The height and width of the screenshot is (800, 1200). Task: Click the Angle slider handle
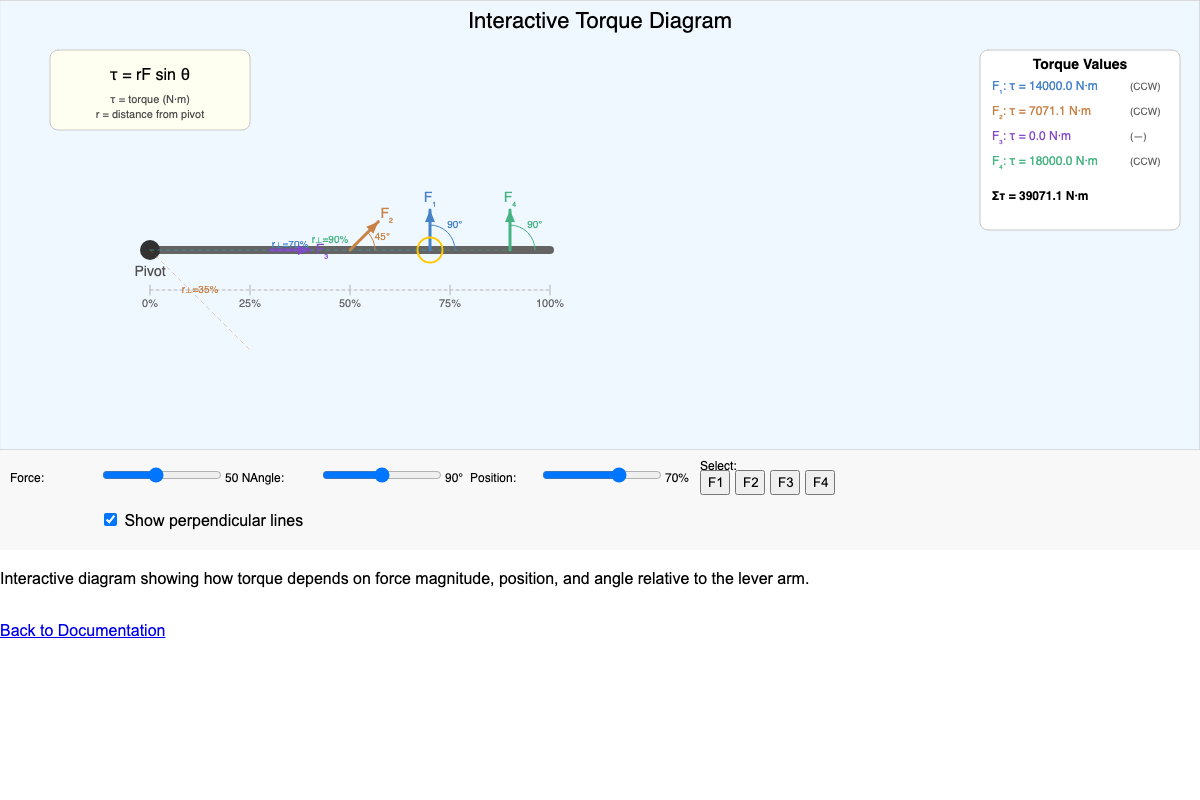coord(381,475)
